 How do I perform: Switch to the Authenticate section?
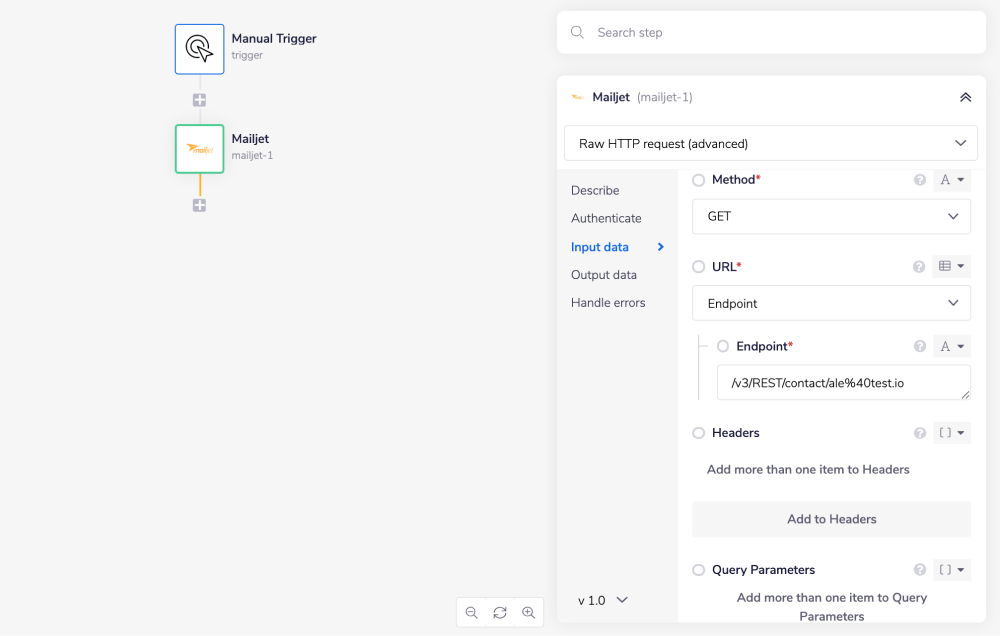pyautogui.click(x=606, y=218)
